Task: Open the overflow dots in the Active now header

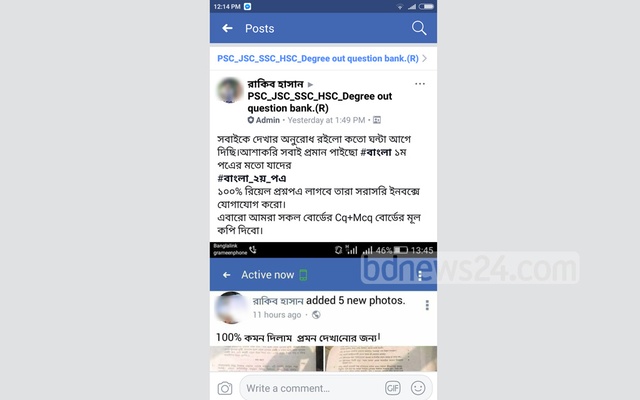Action: pos(420,276)
